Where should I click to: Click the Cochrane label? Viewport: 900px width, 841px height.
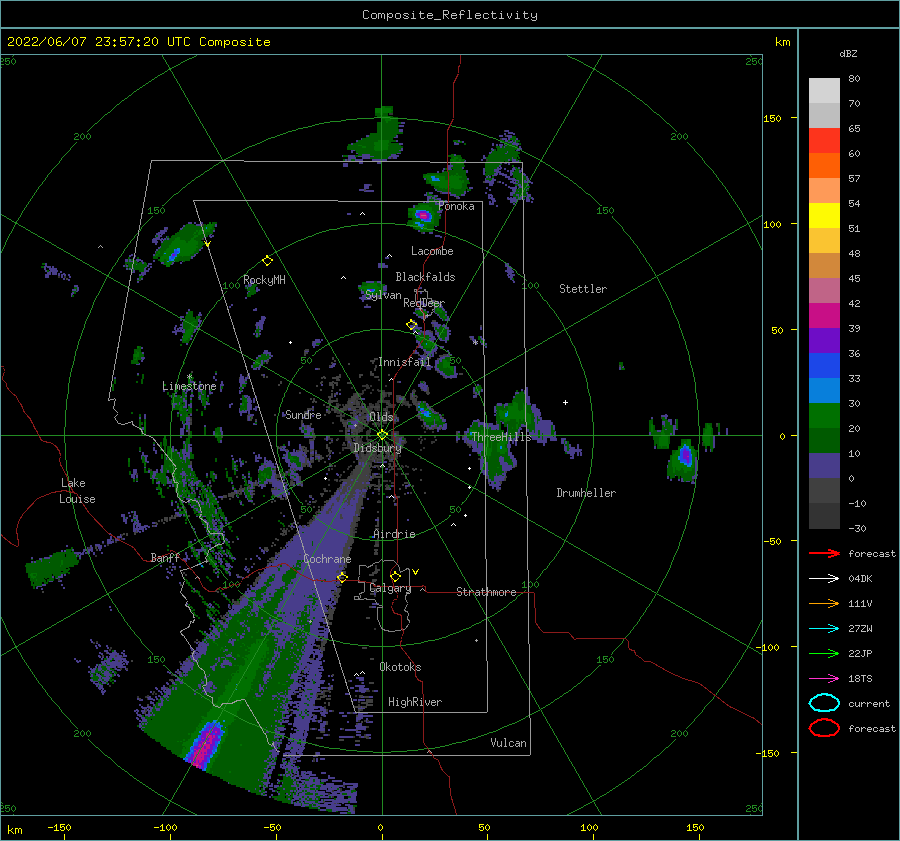[327, 559]
